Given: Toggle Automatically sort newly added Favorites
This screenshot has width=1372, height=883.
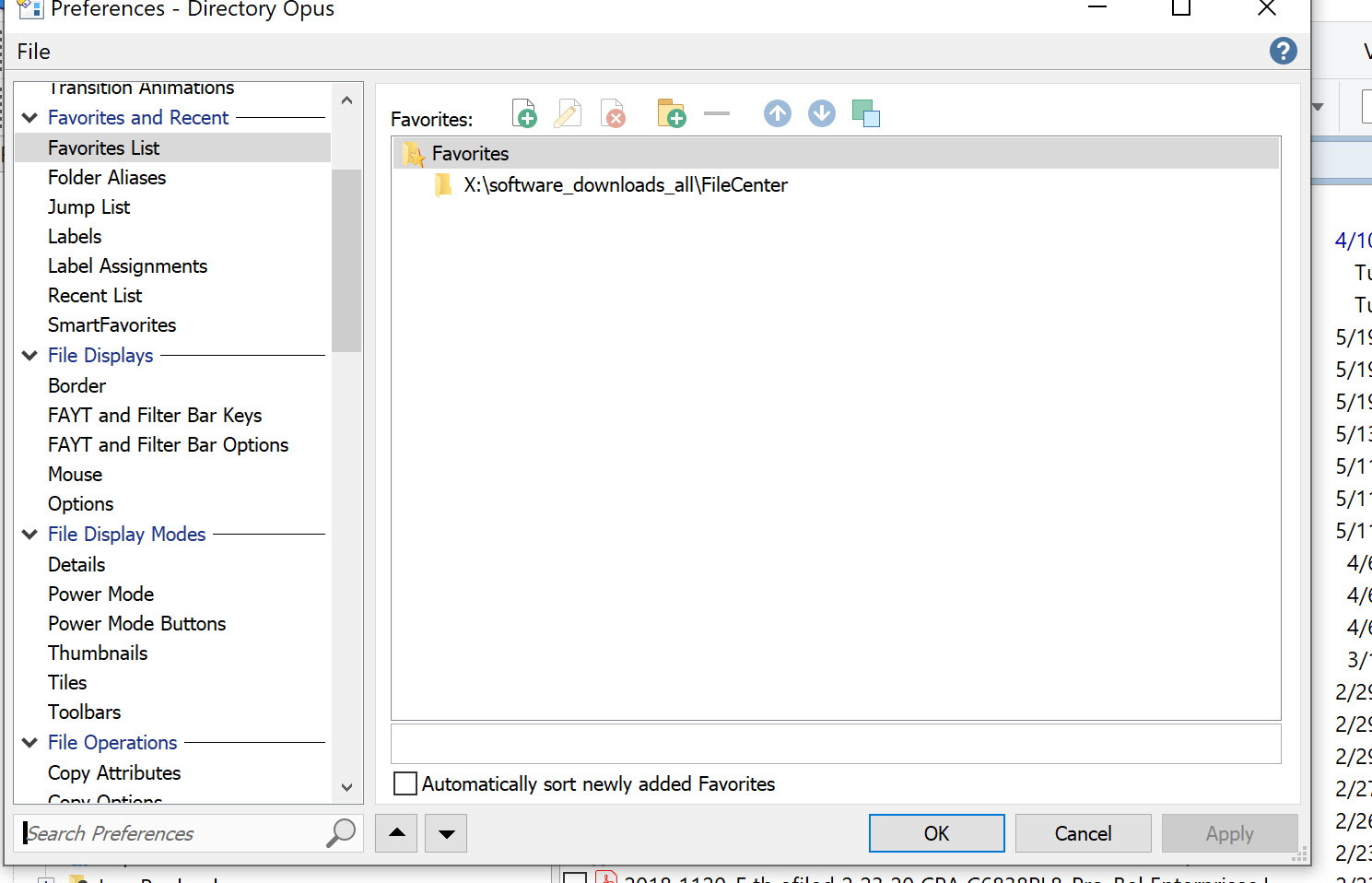Looking at the screenshot, I should tap(405, 783).
